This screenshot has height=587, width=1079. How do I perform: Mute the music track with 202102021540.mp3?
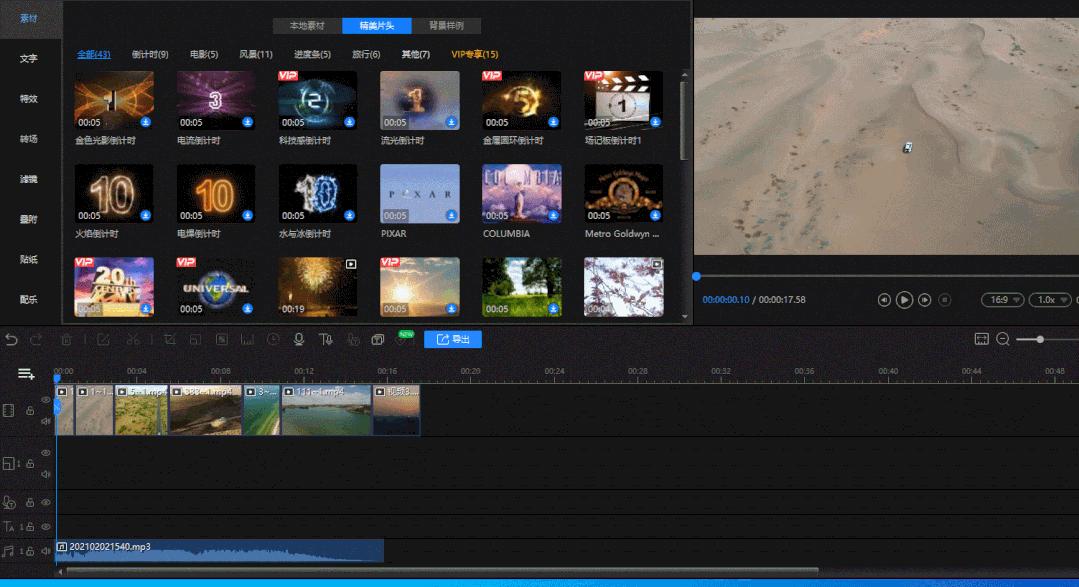(x=45, y=552)
